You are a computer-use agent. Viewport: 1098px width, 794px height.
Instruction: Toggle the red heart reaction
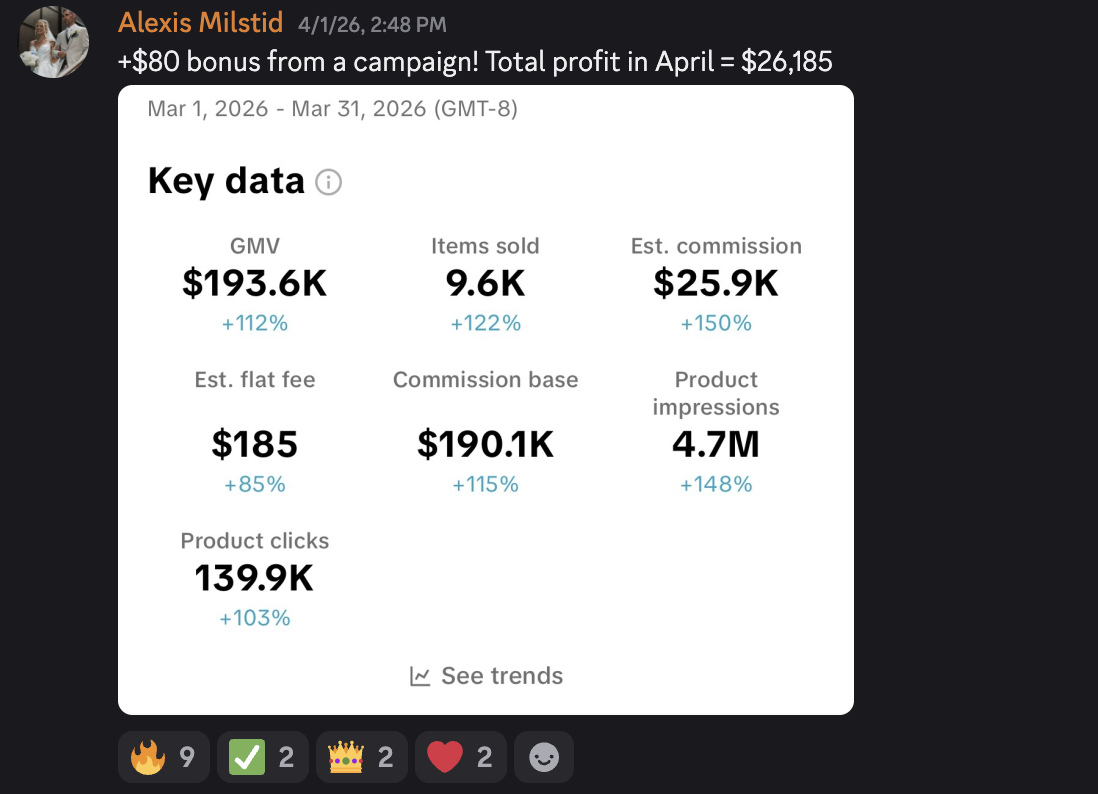coord(461,757)
